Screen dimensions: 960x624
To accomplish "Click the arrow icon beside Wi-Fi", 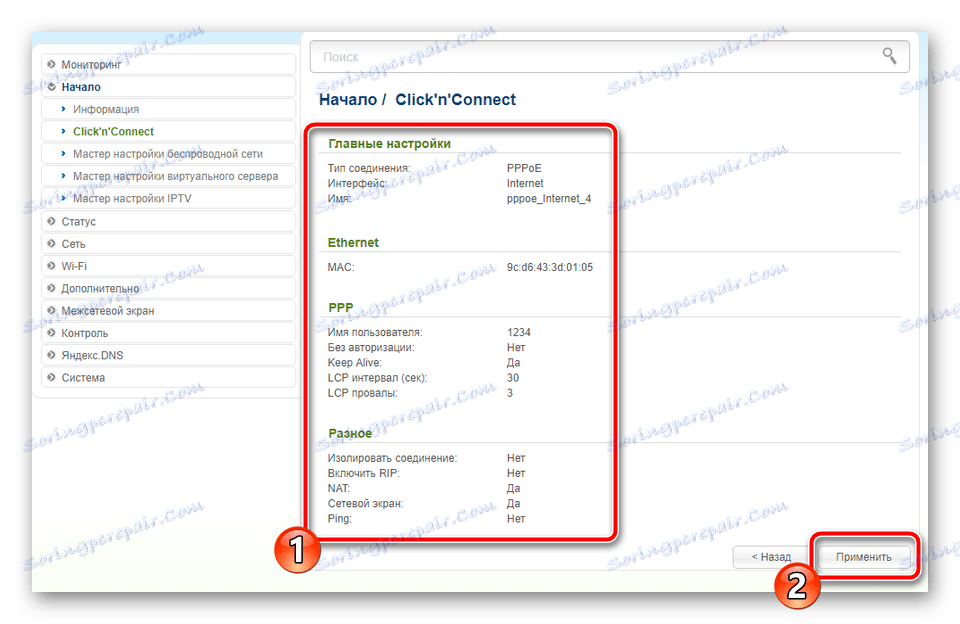I will (x=51, y=265).
